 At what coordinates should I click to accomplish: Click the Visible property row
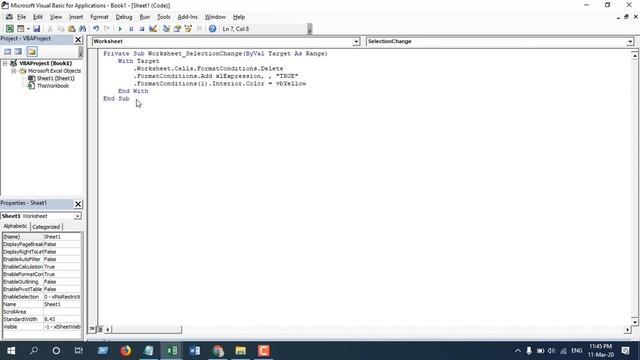coord(42,327)
